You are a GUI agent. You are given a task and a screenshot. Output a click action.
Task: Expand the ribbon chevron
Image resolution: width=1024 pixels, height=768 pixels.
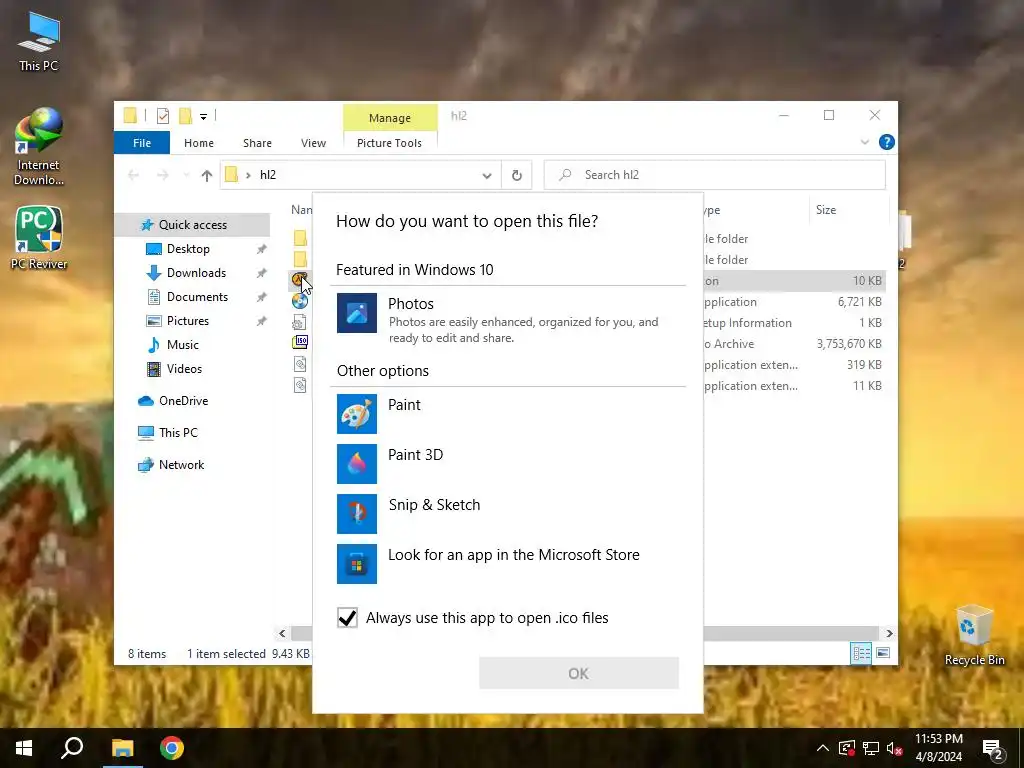865,142
